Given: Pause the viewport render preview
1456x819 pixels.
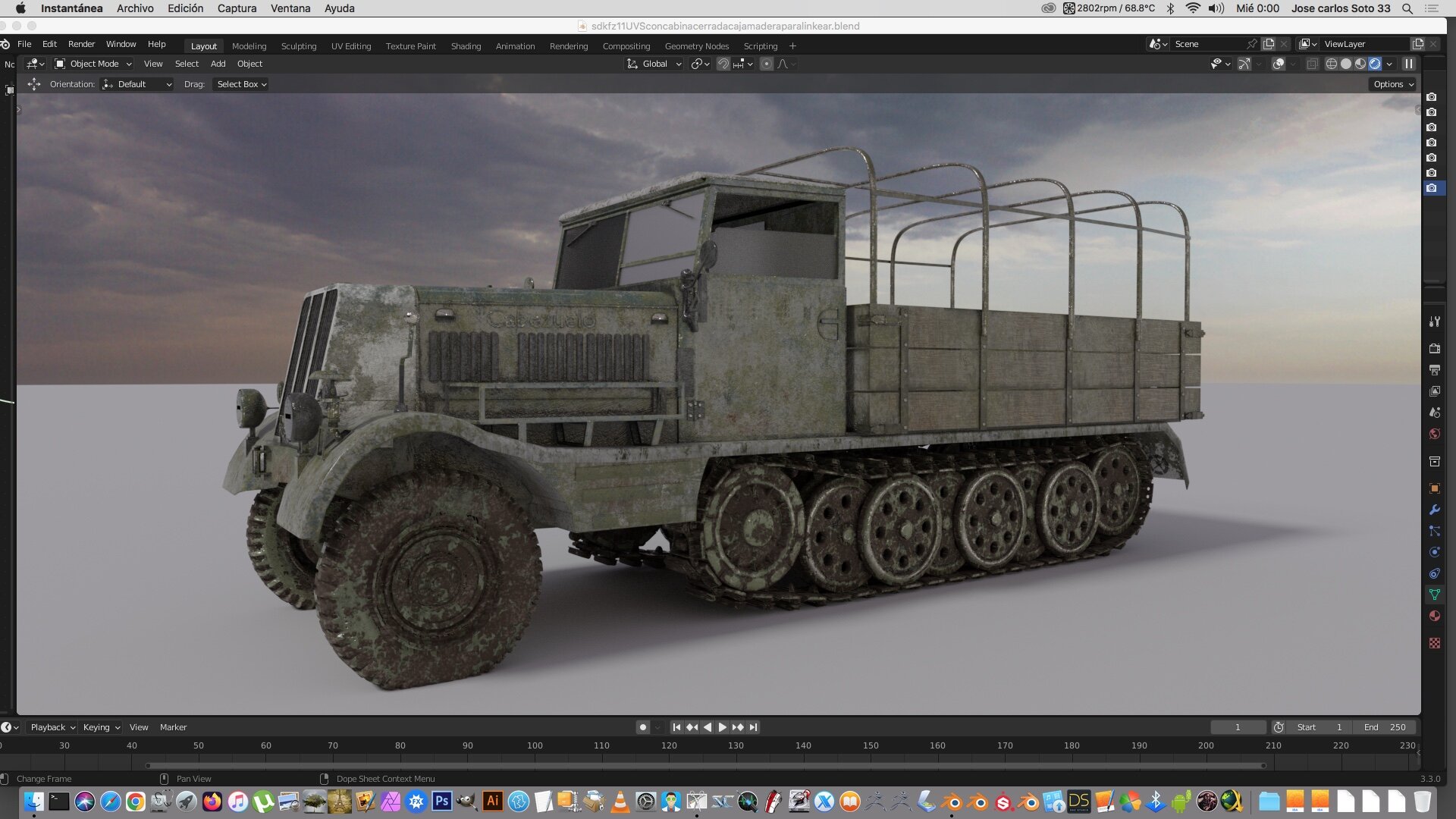Looking at the screenshot, I should (x=1408, y=64).
